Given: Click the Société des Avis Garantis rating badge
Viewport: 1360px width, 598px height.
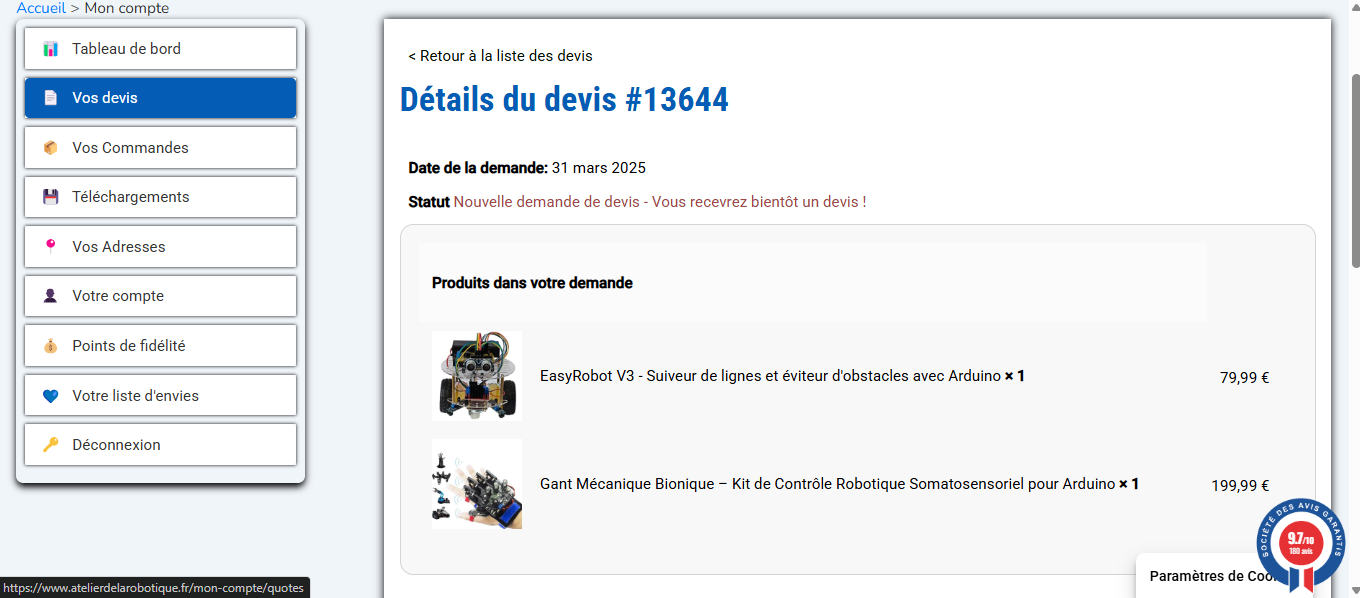Looking at the screenshot, I should [1300, 543].
